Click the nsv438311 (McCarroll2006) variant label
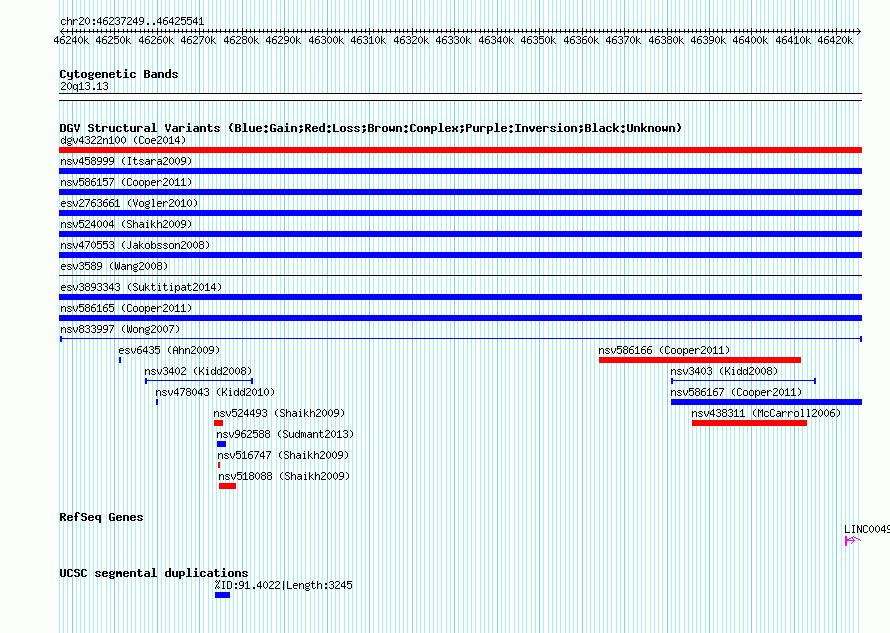This screenshot has height=633, width=890. pos(766,413)
